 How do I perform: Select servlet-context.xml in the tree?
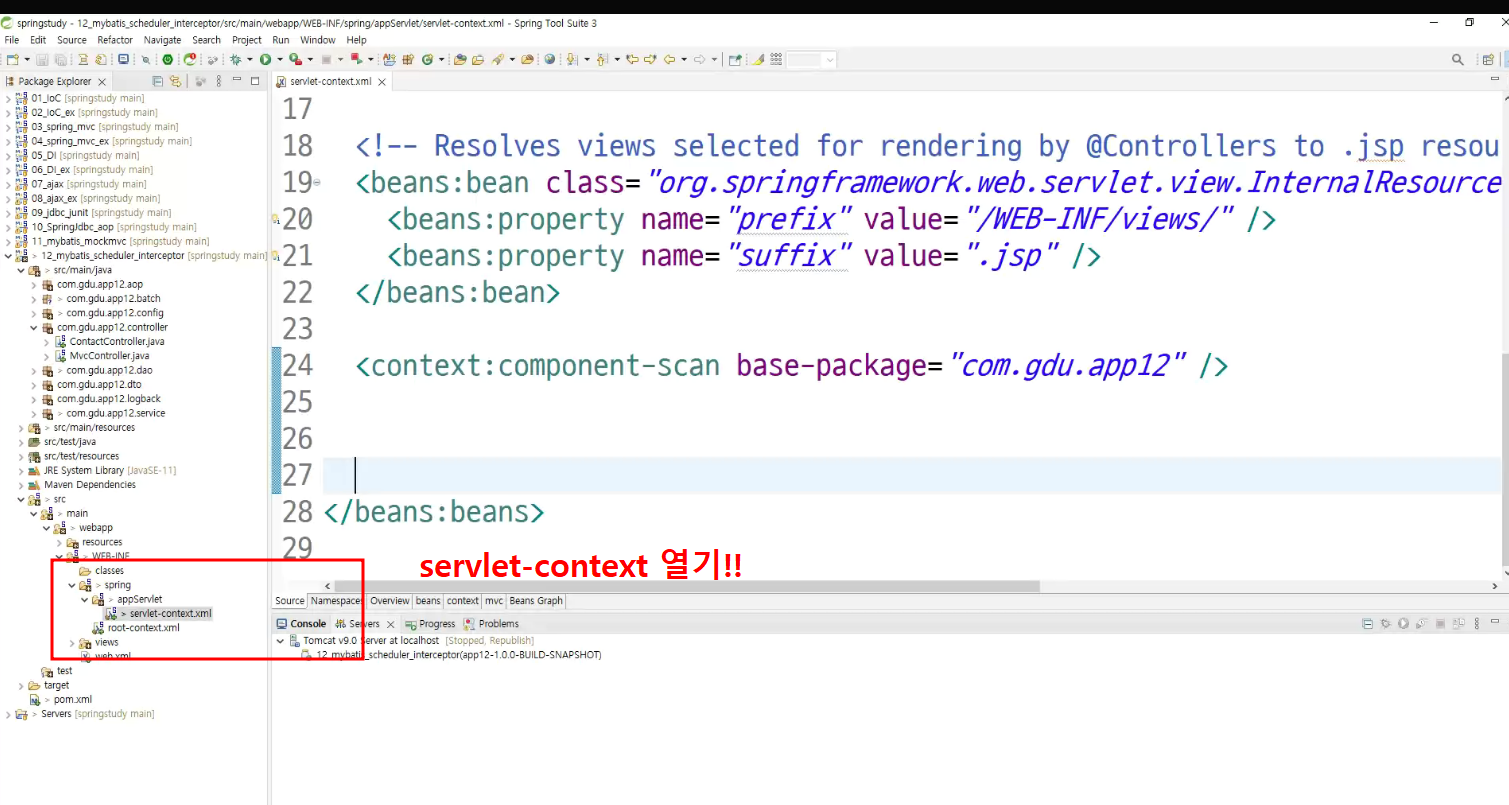click(171, 614)
